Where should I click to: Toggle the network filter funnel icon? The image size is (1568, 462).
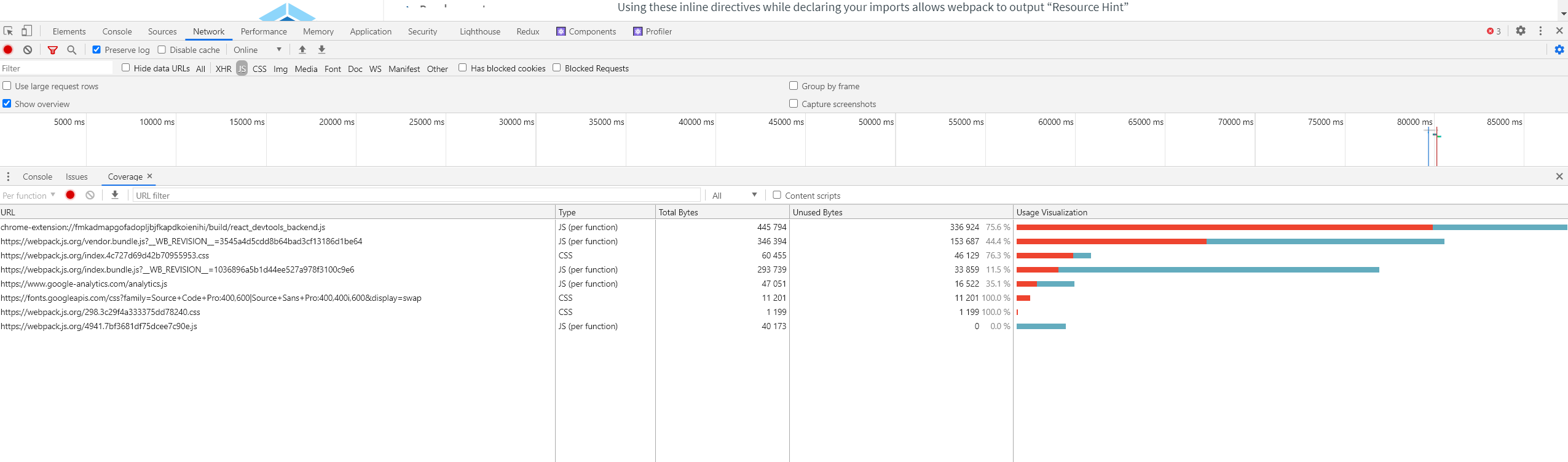coord(53,50)
